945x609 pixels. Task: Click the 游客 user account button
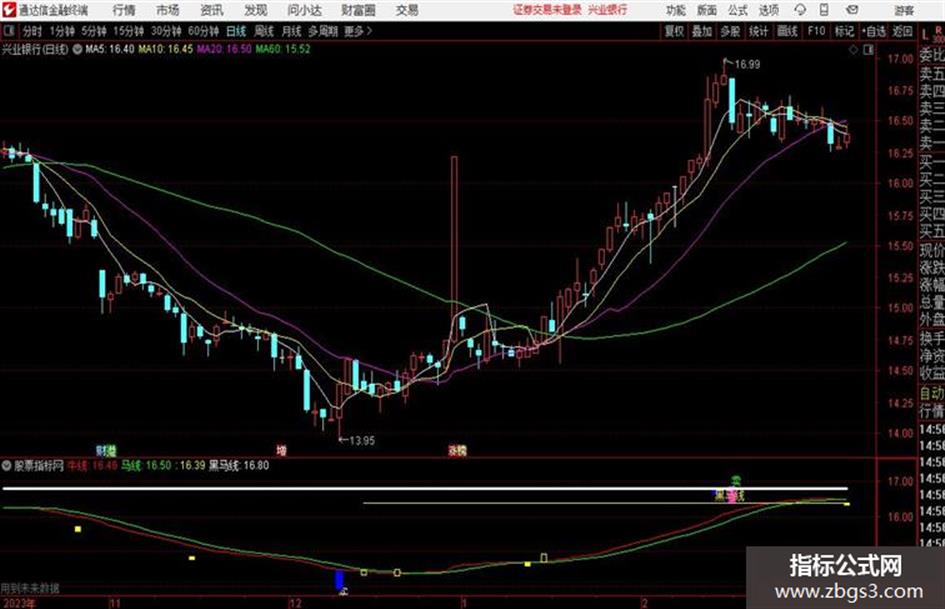point(903,10)
